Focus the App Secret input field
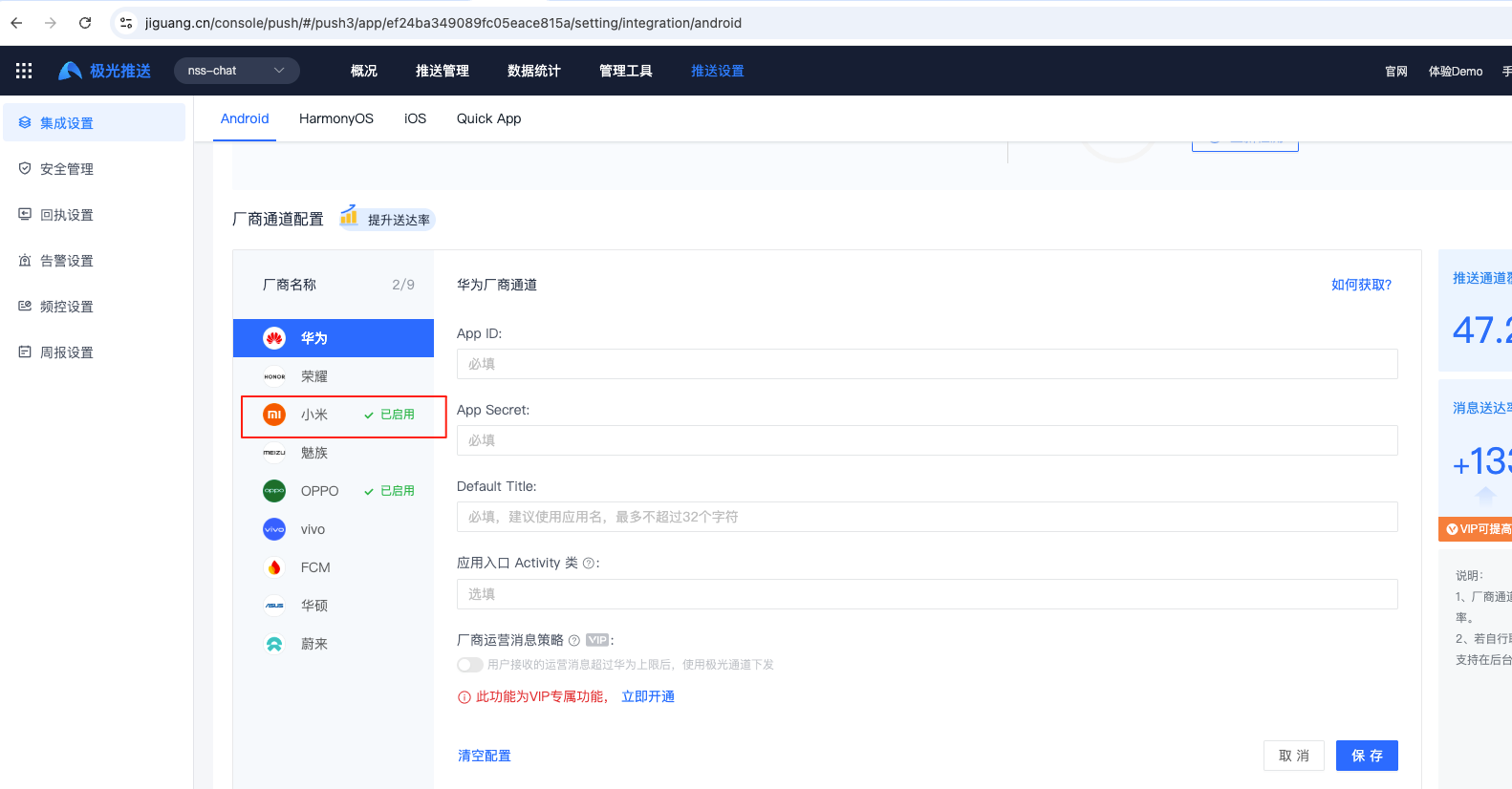1512x789 pixels. (927, 440)
